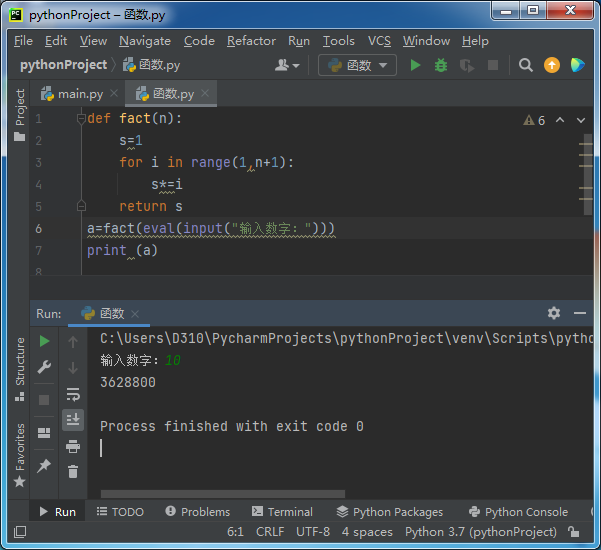The image size is (601, 550).
Task: Open the Problems tool window
Action: [198, 512]
